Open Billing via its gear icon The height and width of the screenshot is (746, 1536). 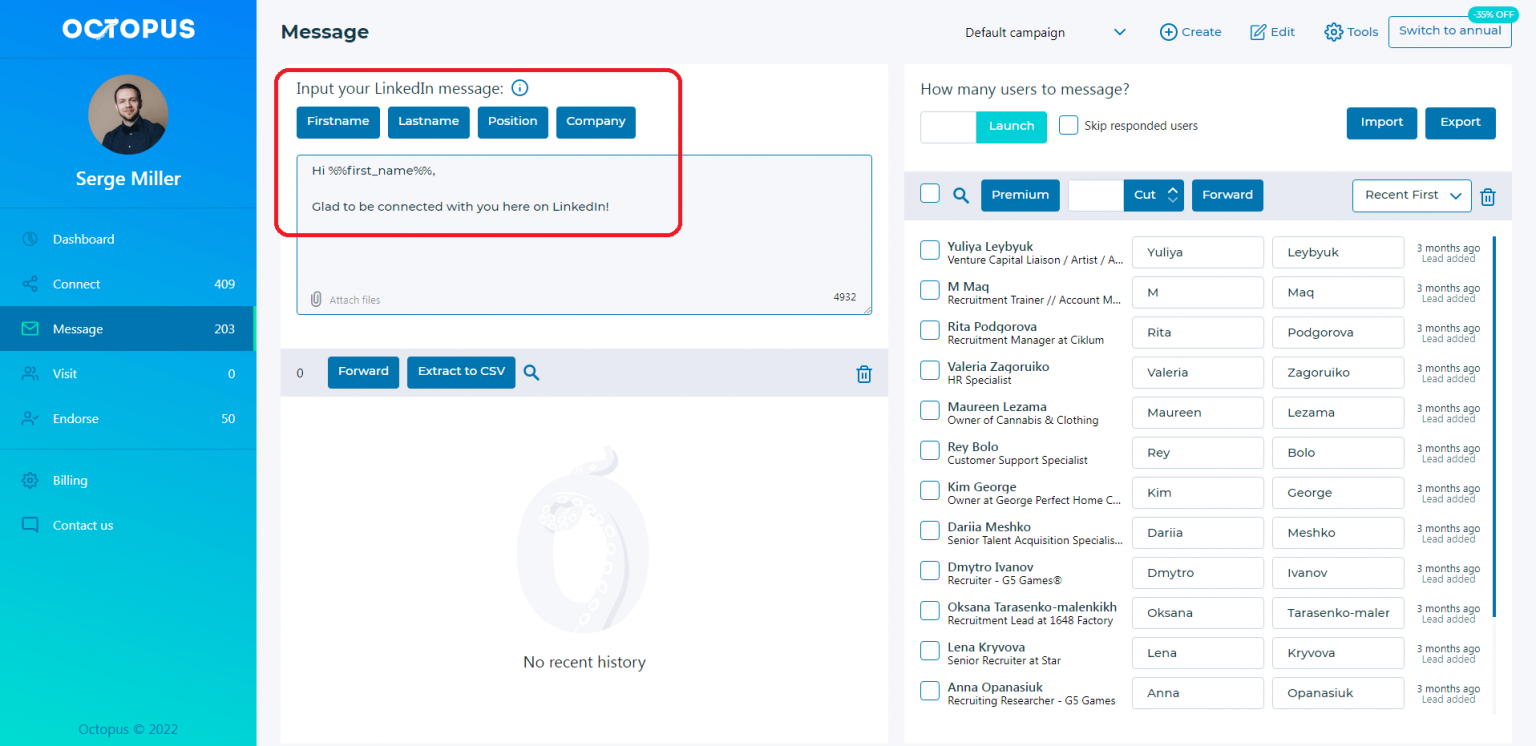(31, 480)
